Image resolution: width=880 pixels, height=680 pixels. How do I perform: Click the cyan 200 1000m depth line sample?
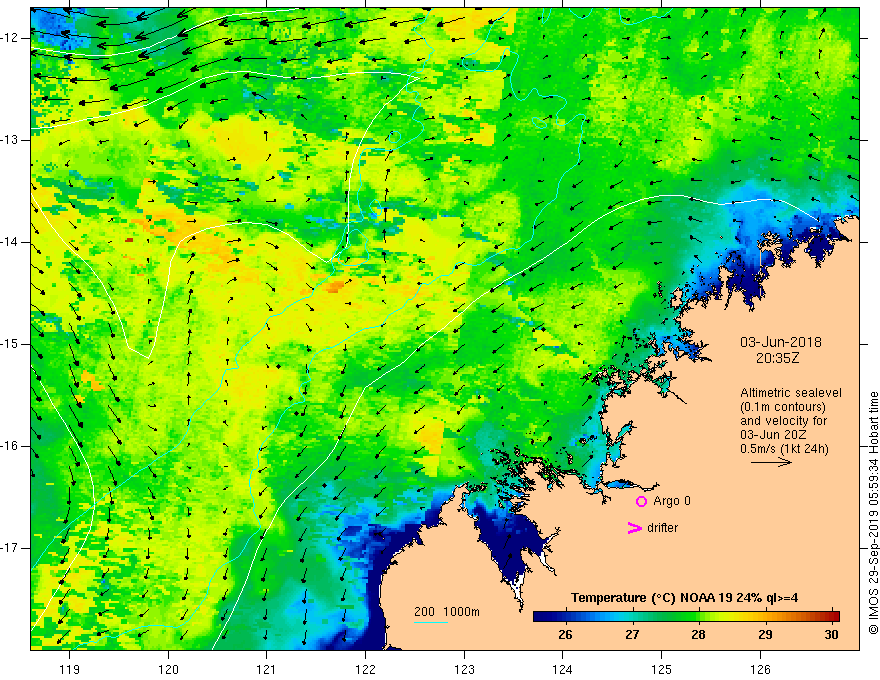point(430,622)
